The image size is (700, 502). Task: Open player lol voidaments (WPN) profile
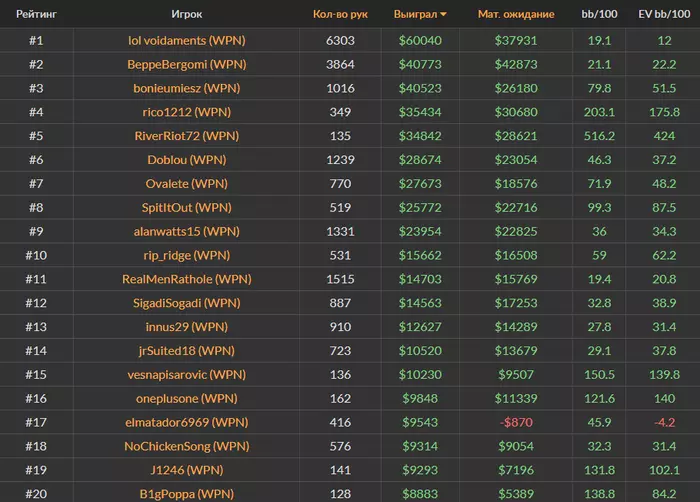coord(187,41)
